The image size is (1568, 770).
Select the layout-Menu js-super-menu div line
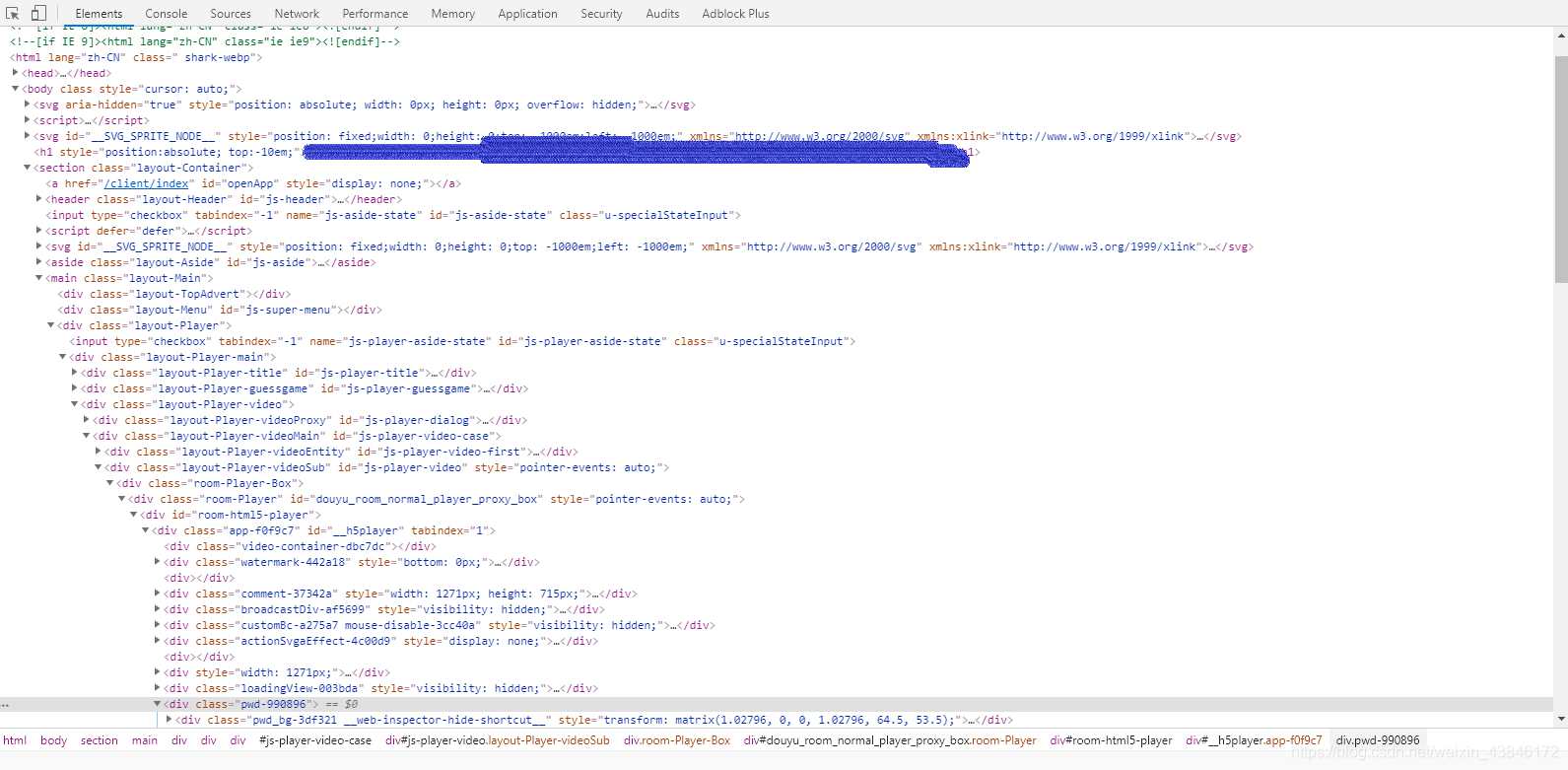(219, 310)
